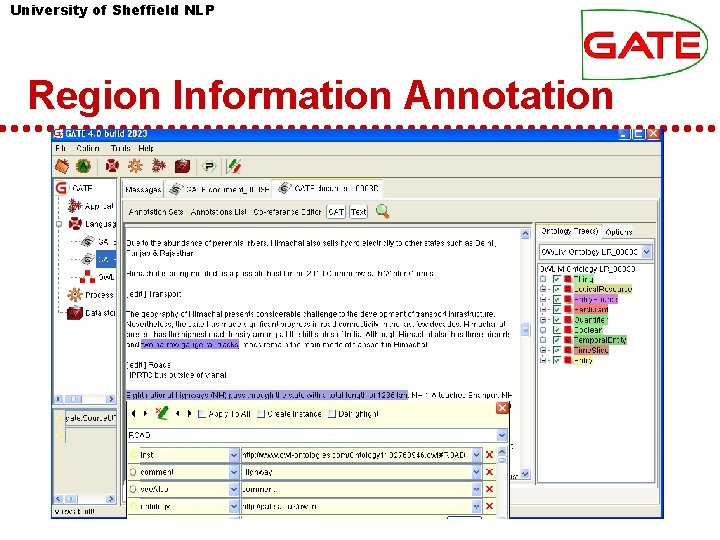720x540 pixels.
Task: Click the red X pencil delete annotation icon
Action: tap(161, 413)
